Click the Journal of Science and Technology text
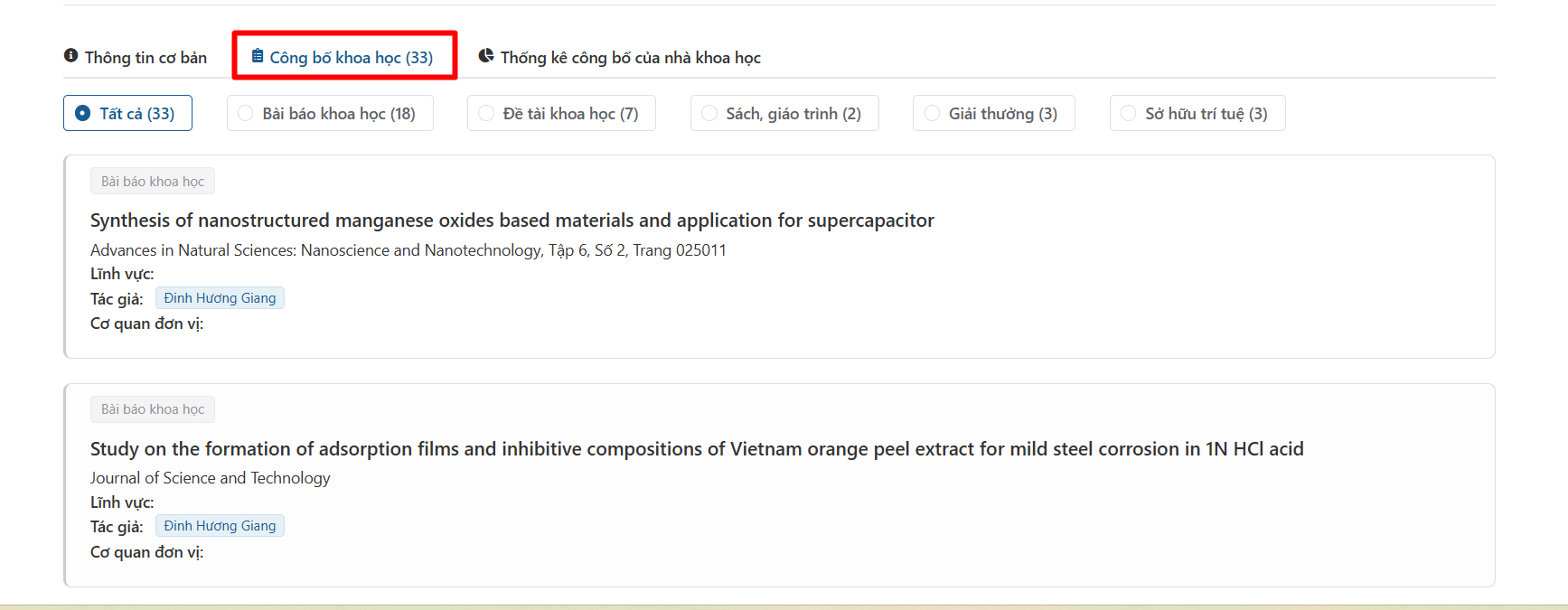Image resolution: width=1568 pixels, height=610 pixels. point(210,478)
